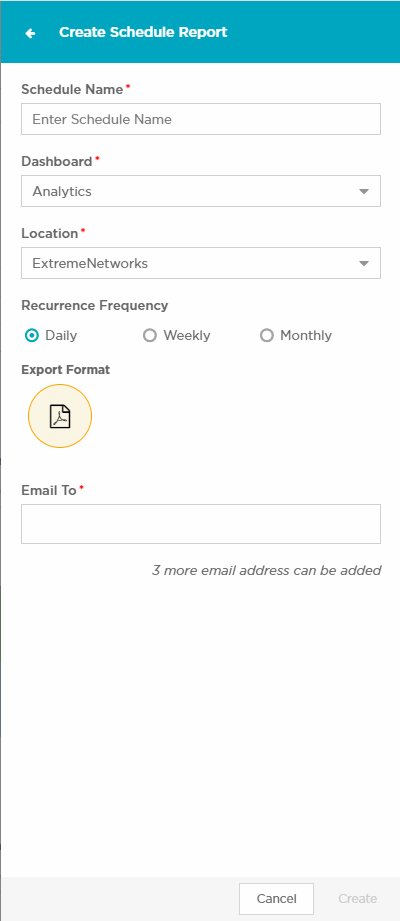Click the Recurrence Frequency heading
Viewport: 400px width, 921px height.
point(95,305)
